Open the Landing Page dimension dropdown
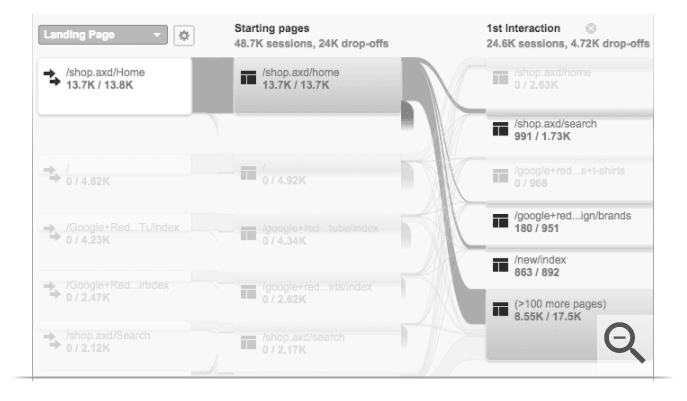 tap(103, 35)
